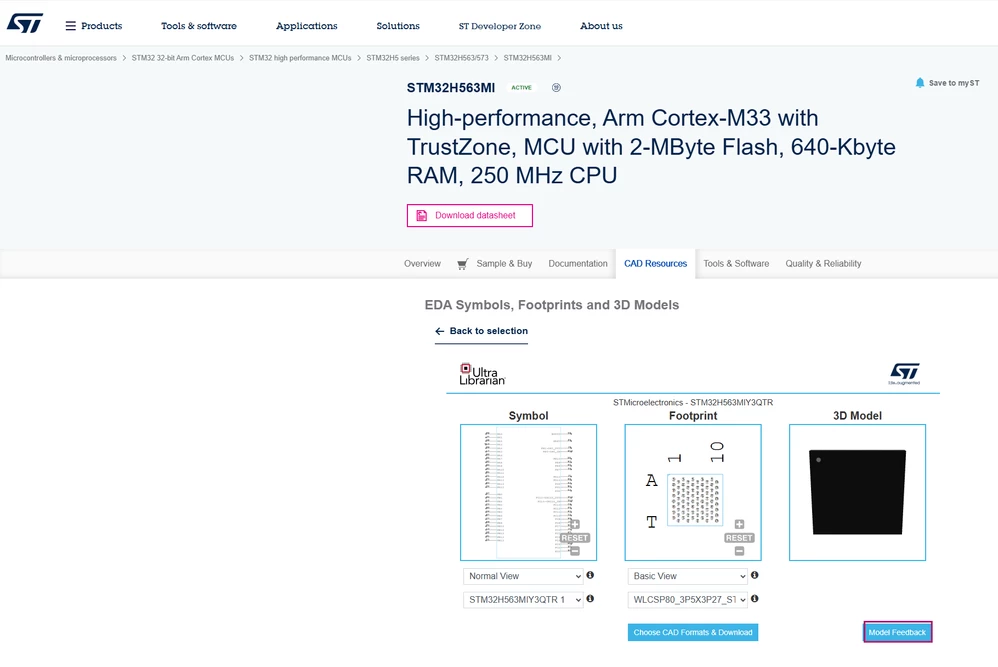
Task: Go to STM32H563/573 breadcrumb
Action: 461,58
